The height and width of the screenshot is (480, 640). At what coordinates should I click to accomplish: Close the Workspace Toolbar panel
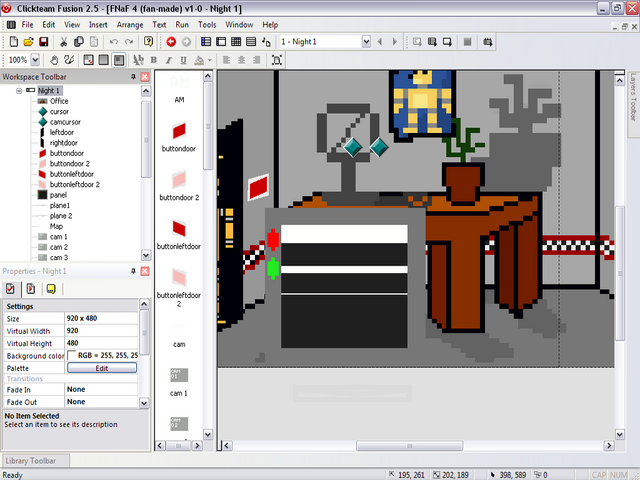(145, 77)
